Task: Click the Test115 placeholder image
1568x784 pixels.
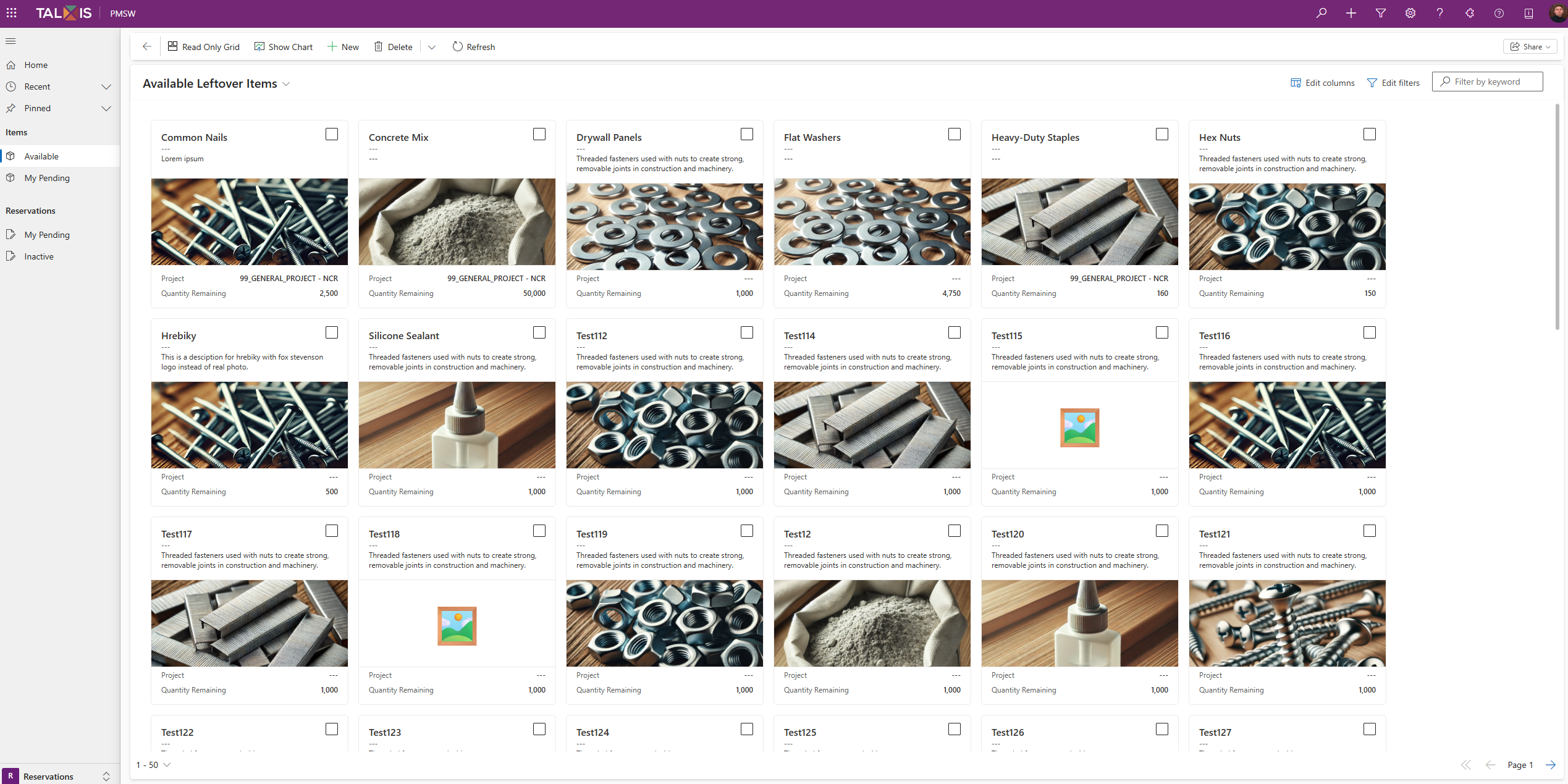Action: pos(1080,428)
